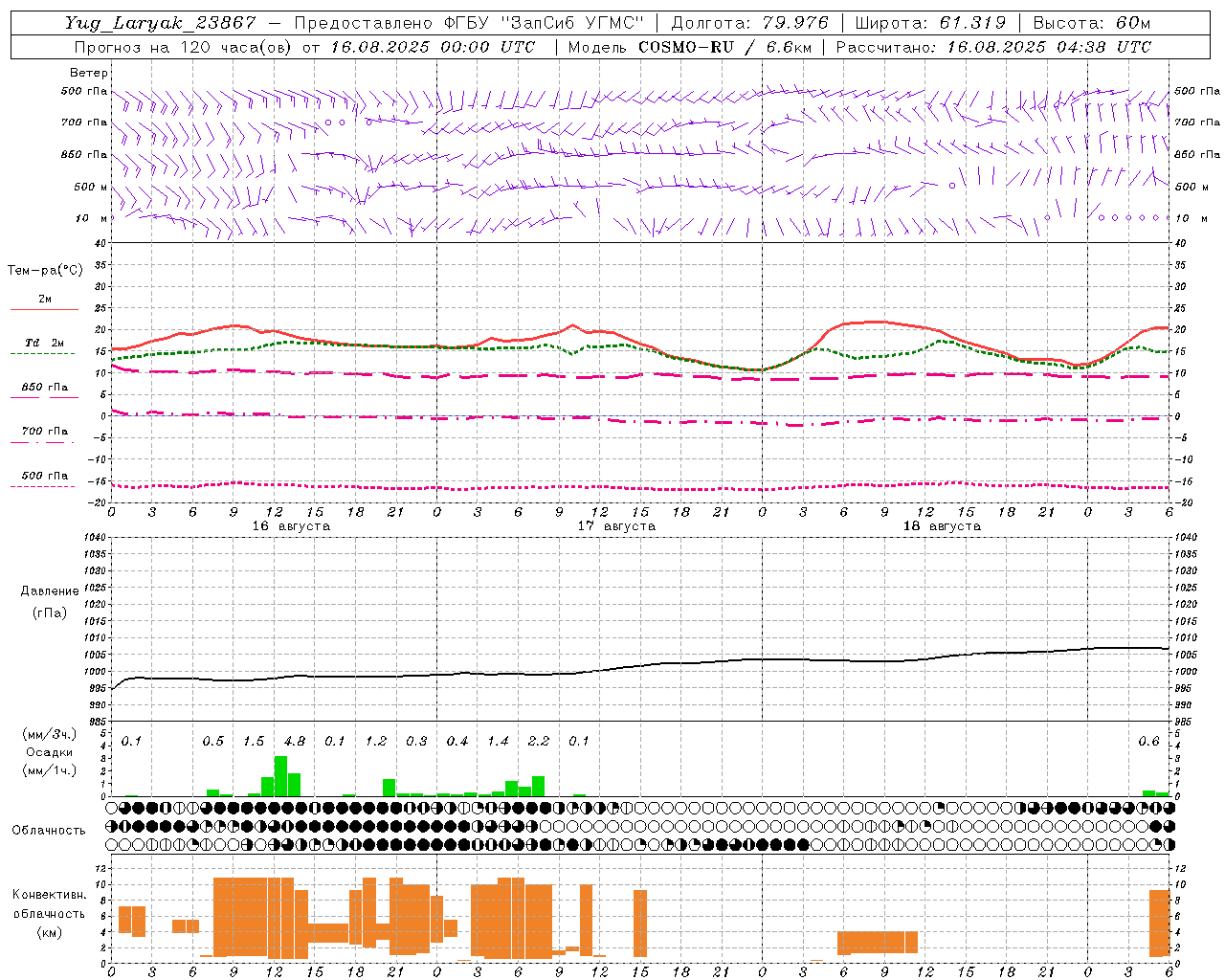Click the 3-hour precipitation value 4.8
1225x980 pixels.
(295, 742)
